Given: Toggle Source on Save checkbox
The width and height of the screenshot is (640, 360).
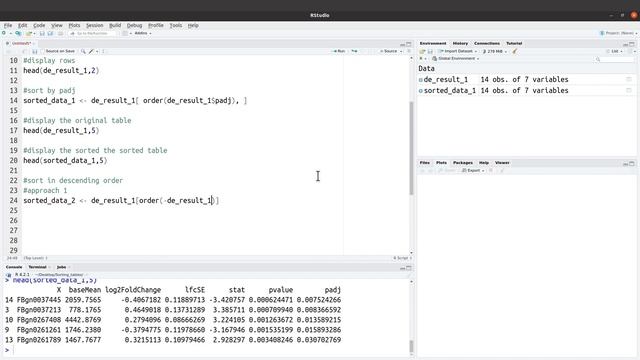Looking at the screenshot, I should click(x=43, y=51).
